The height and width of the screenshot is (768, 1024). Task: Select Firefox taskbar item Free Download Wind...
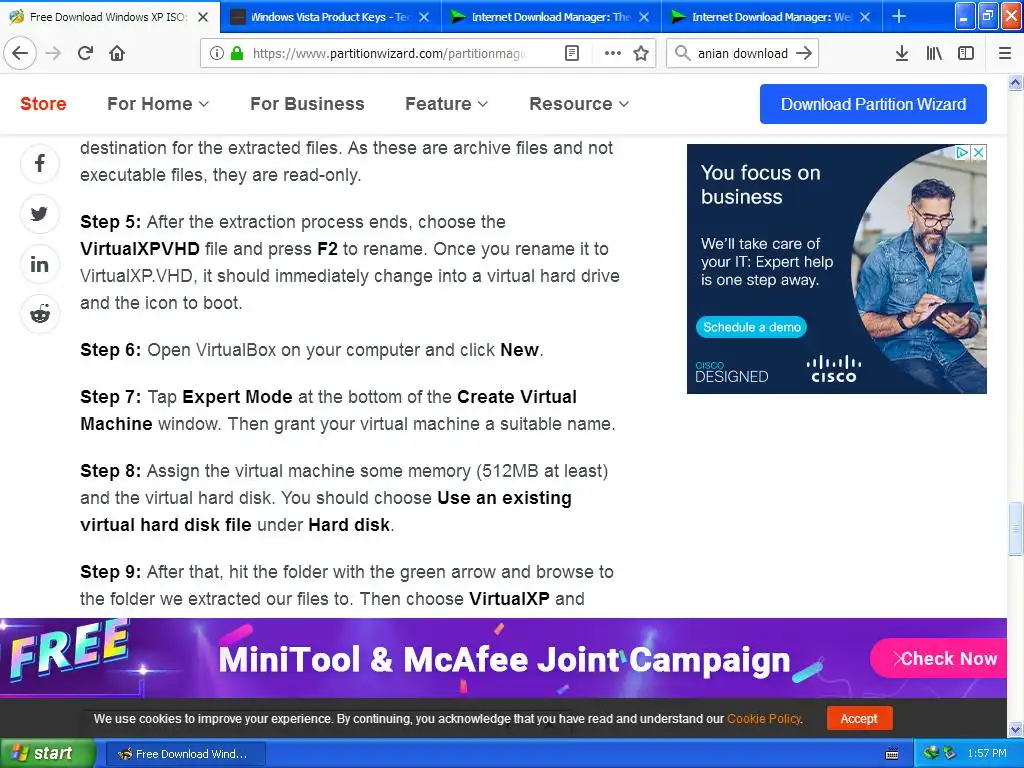click(x=185, y=754)
